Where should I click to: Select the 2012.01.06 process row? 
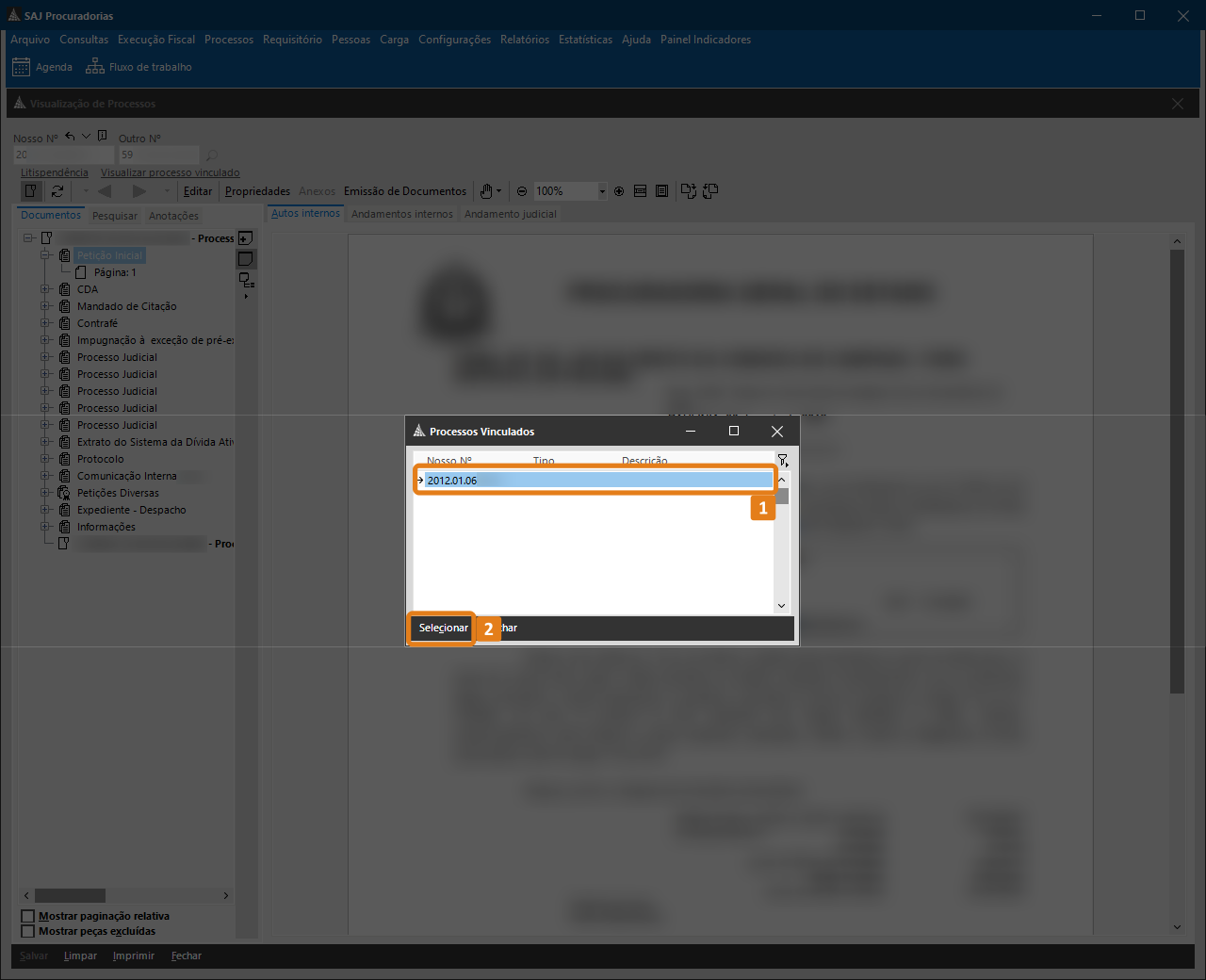(x=595, y=481)
